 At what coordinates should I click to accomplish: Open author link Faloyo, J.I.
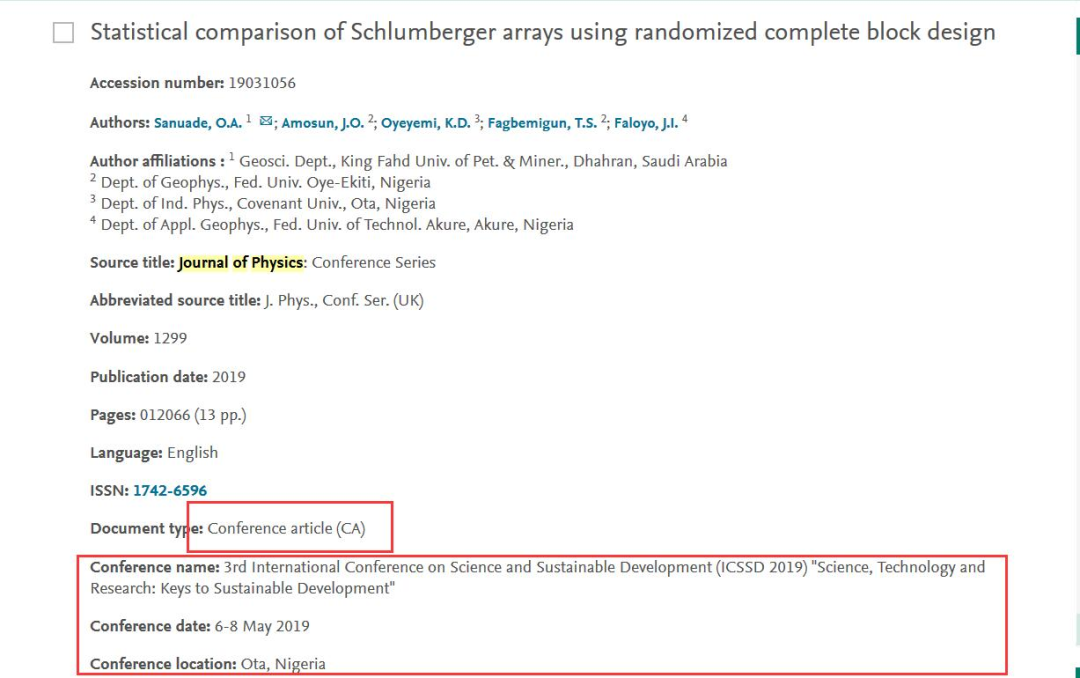[646, 123]
